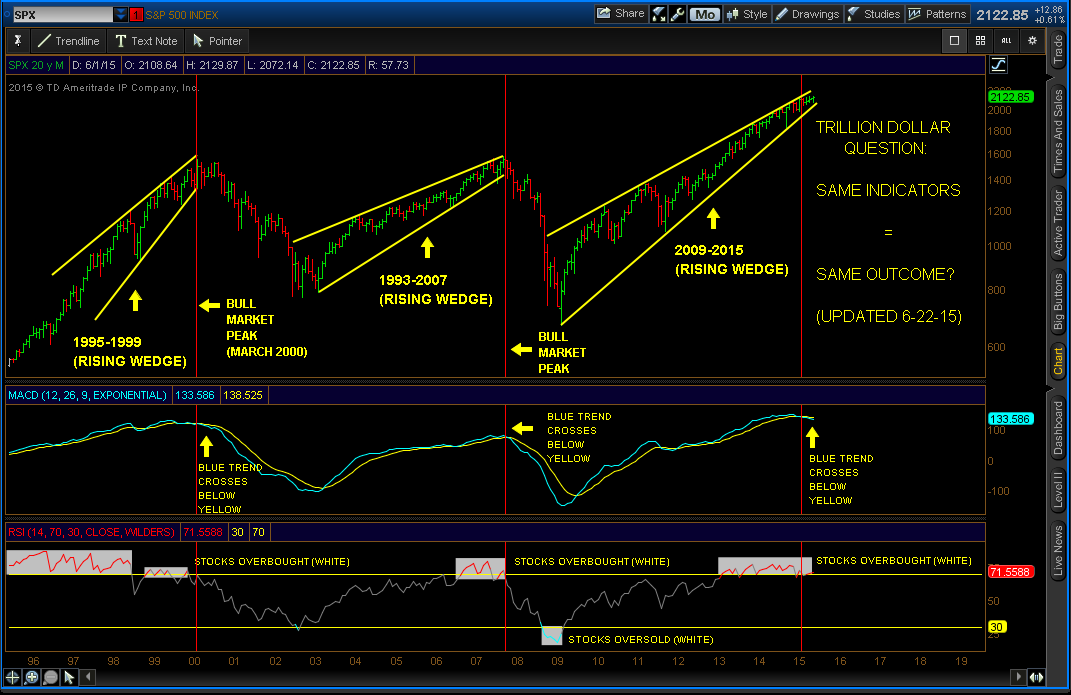Click the Share button

click(620, 14)
